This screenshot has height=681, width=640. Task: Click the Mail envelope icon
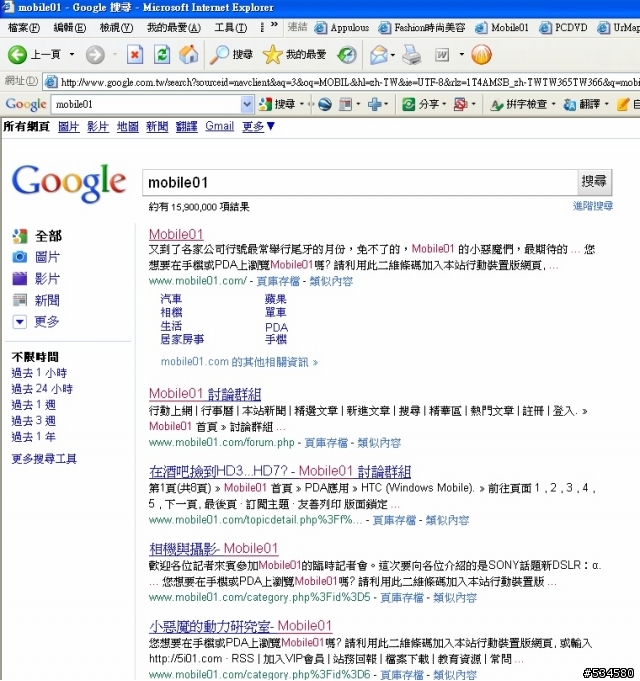(379, 55)
